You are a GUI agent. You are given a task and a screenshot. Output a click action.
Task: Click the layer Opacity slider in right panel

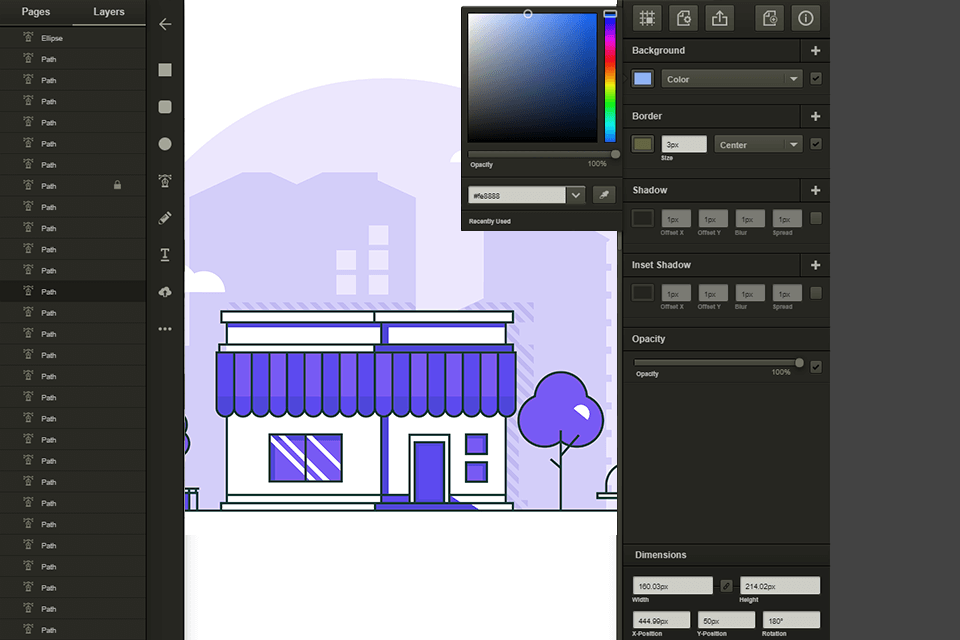(x=718, y=363)
